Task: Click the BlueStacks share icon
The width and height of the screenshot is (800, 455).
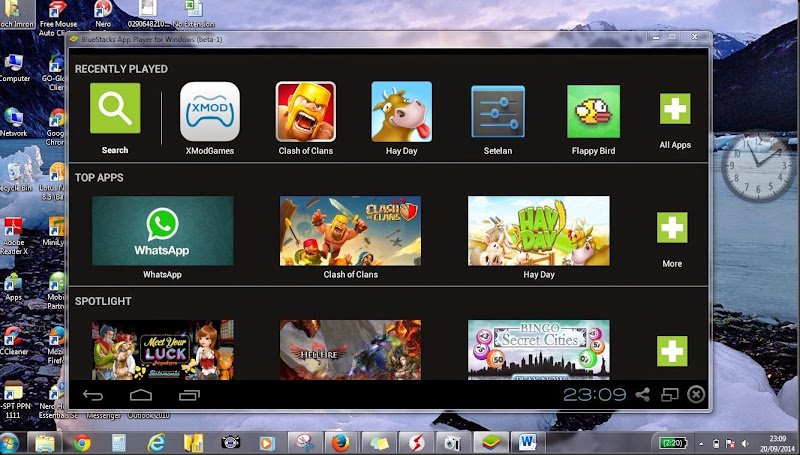Action: click(x=643, y=394)
